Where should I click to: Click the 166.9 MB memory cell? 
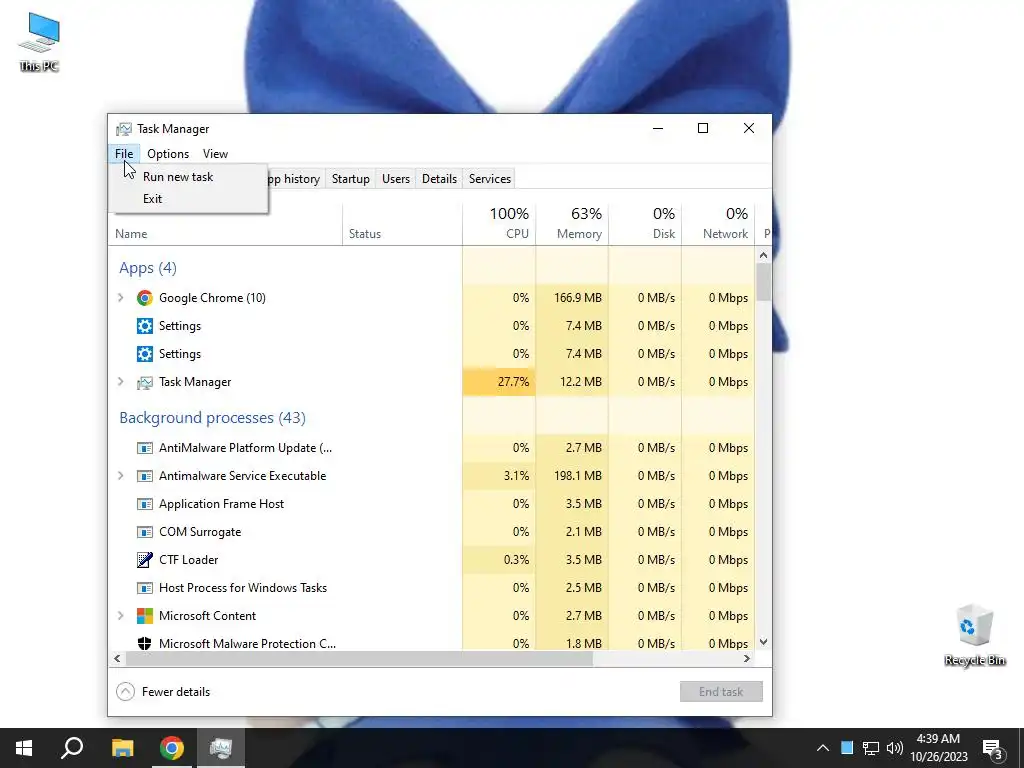pyautogui.click(x=572, y=298)
